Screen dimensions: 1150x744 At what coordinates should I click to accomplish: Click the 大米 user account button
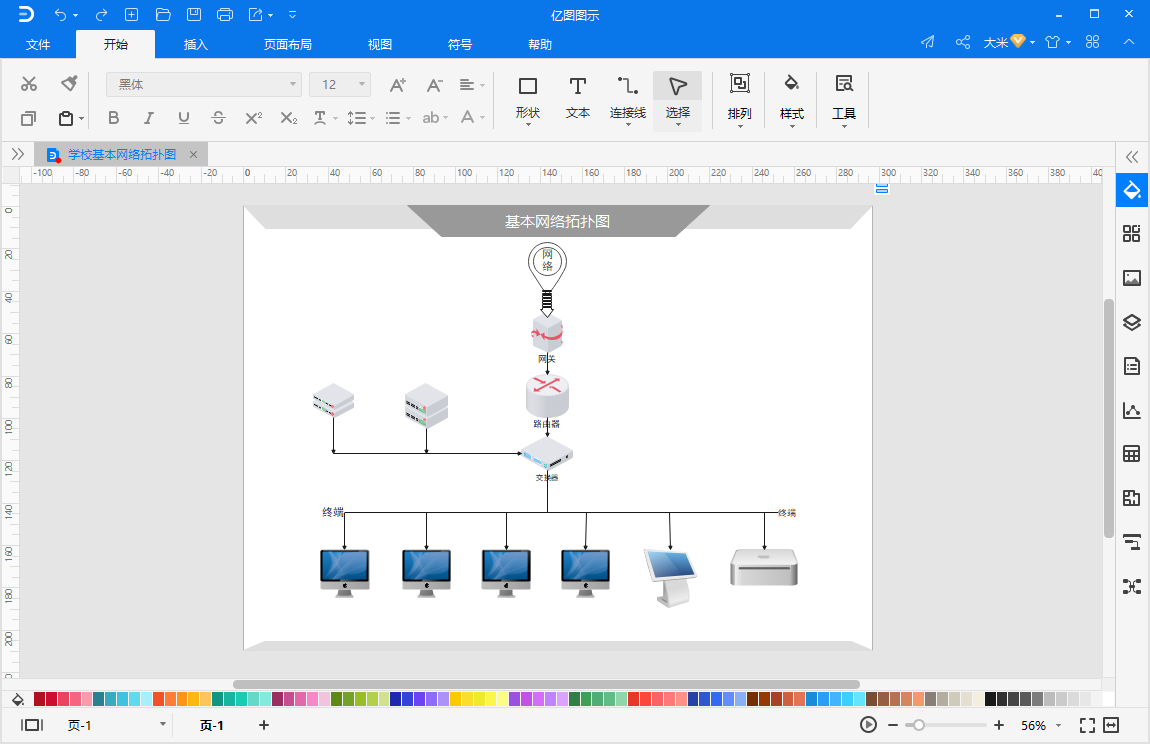[x=1008, y=42]
